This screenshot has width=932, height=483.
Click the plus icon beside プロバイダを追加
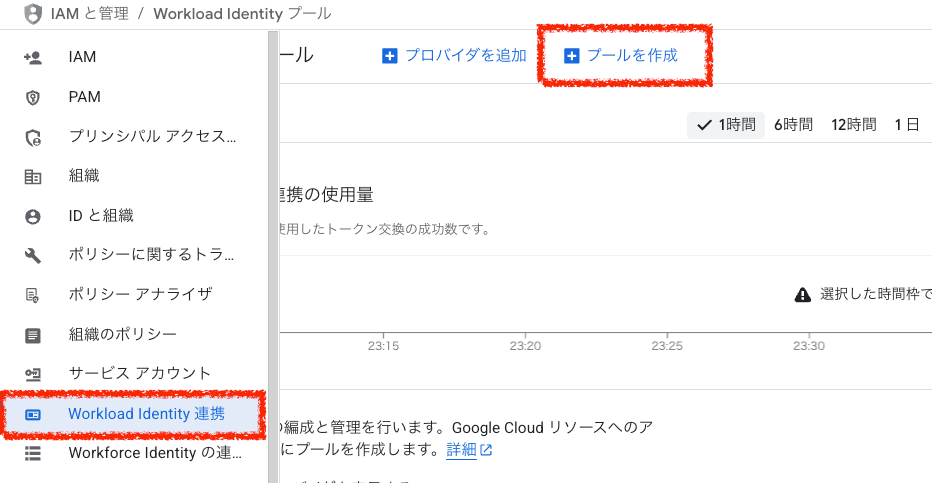(x=389, y=56)
